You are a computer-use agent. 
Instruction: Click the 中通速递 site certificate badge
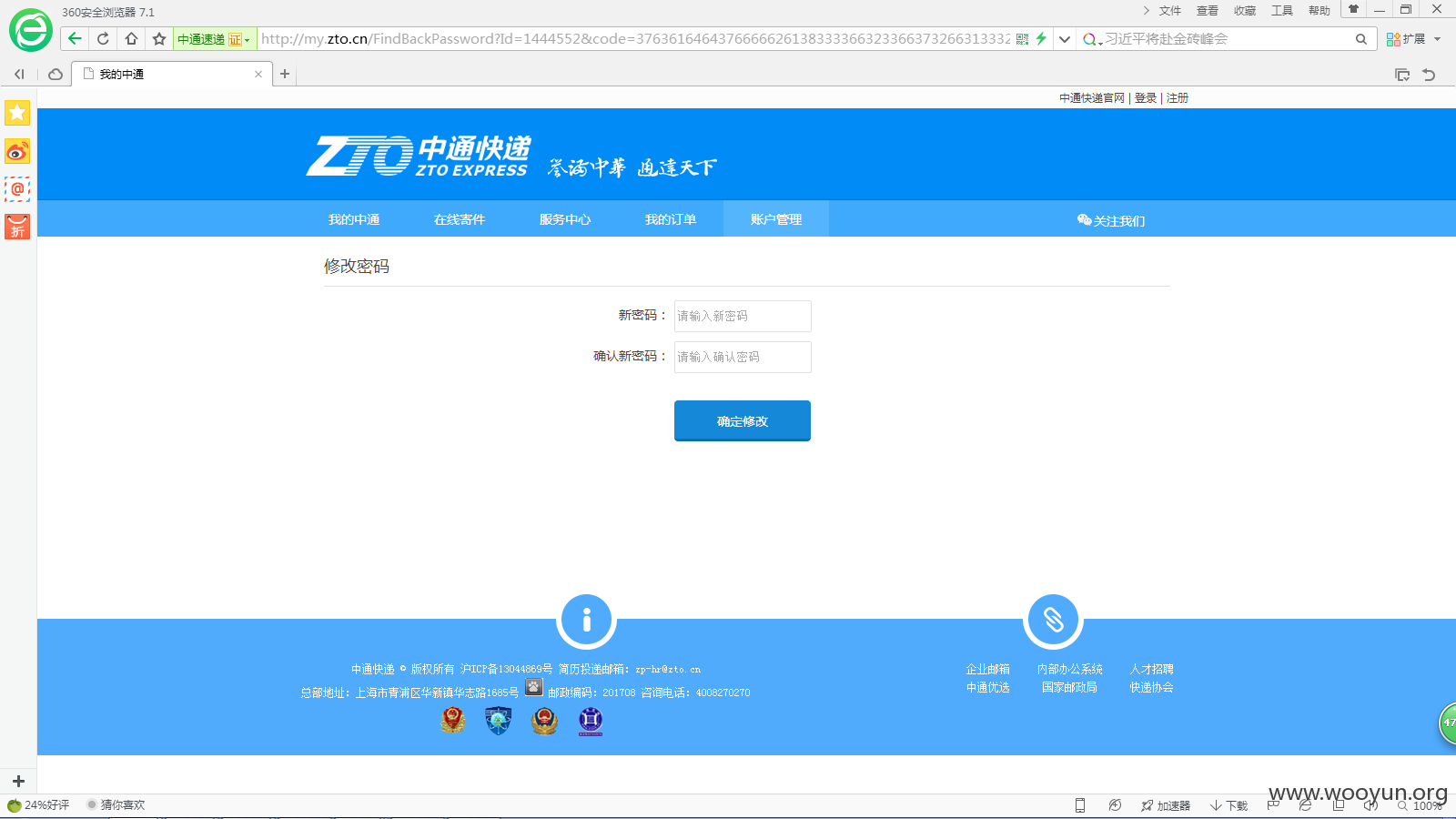point(215,39)
